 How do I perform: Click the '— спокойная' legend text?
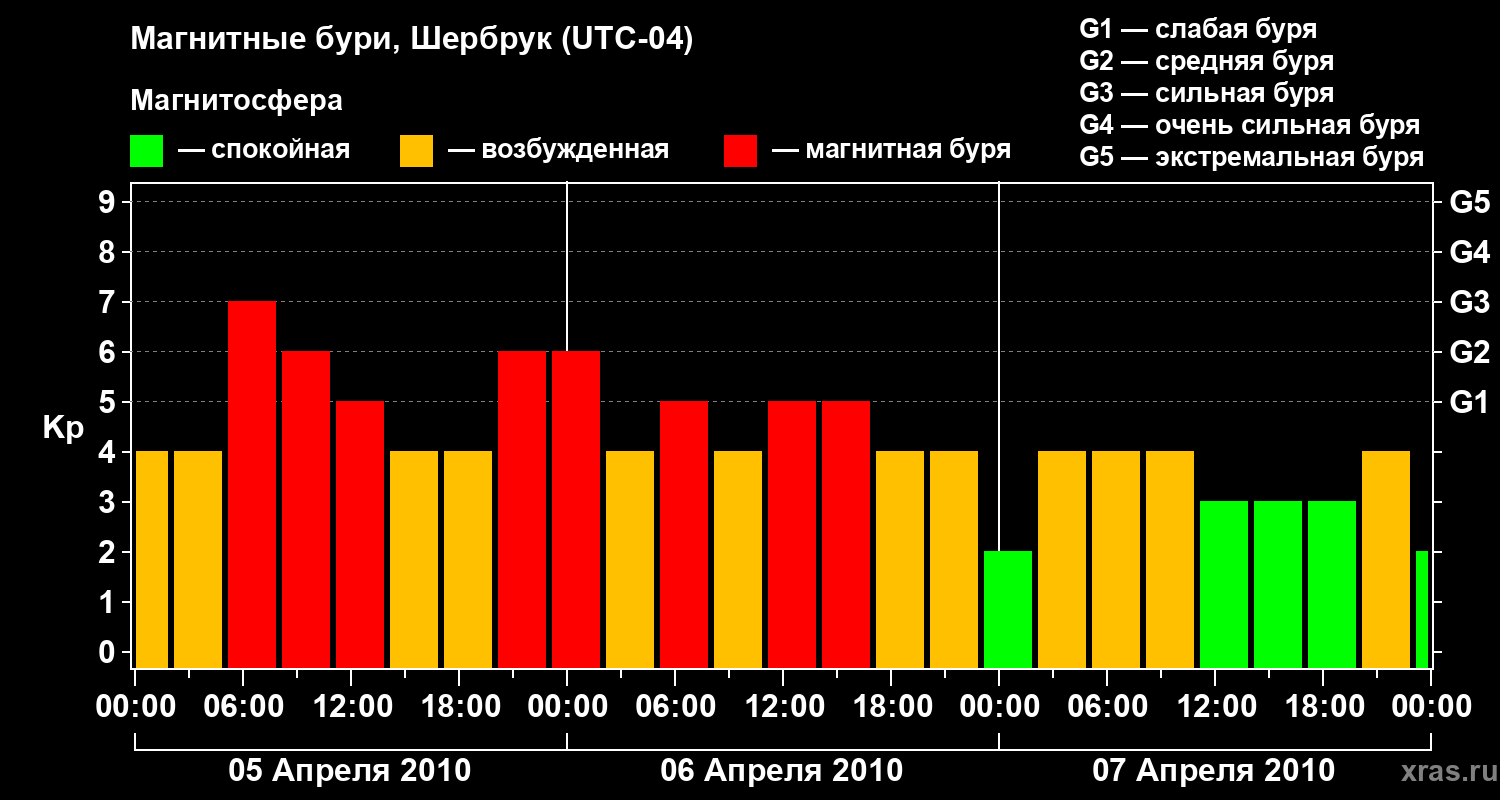tap(264, 151)
